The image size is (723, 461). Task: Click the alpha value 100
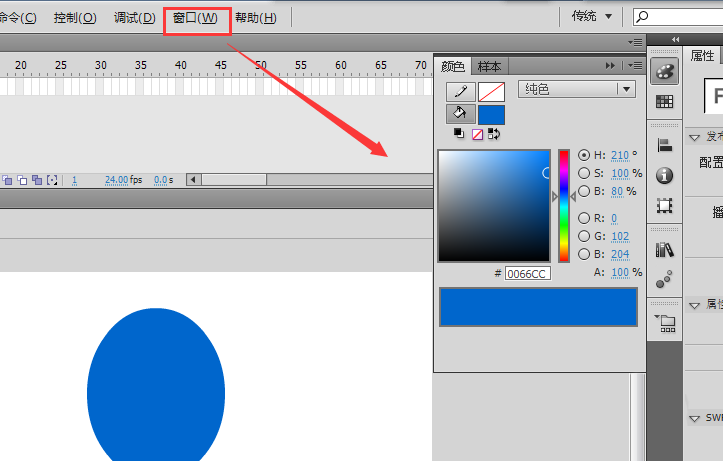click(620, 273)
